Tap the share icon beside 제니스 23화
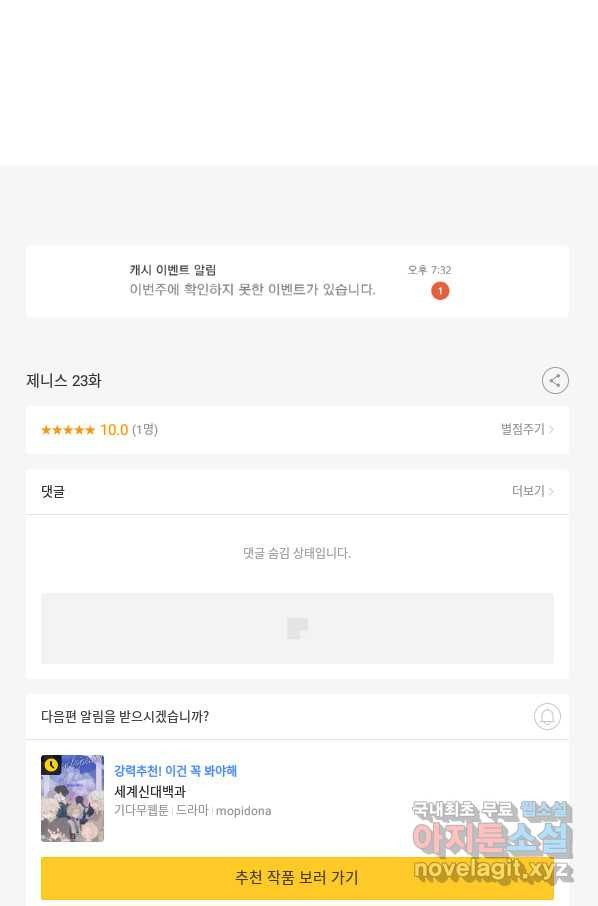 (555, 380)
